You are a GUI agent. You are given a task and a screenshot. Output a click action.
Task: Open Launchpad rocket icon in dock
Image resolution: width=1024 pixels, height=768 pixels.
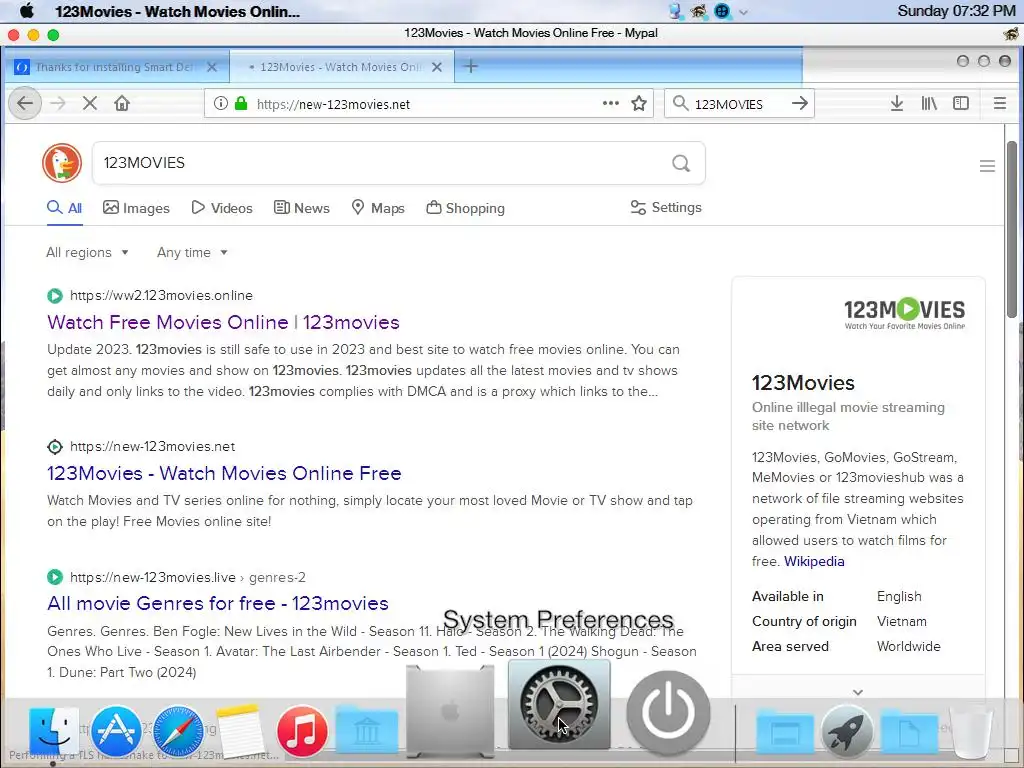point(847,731)
